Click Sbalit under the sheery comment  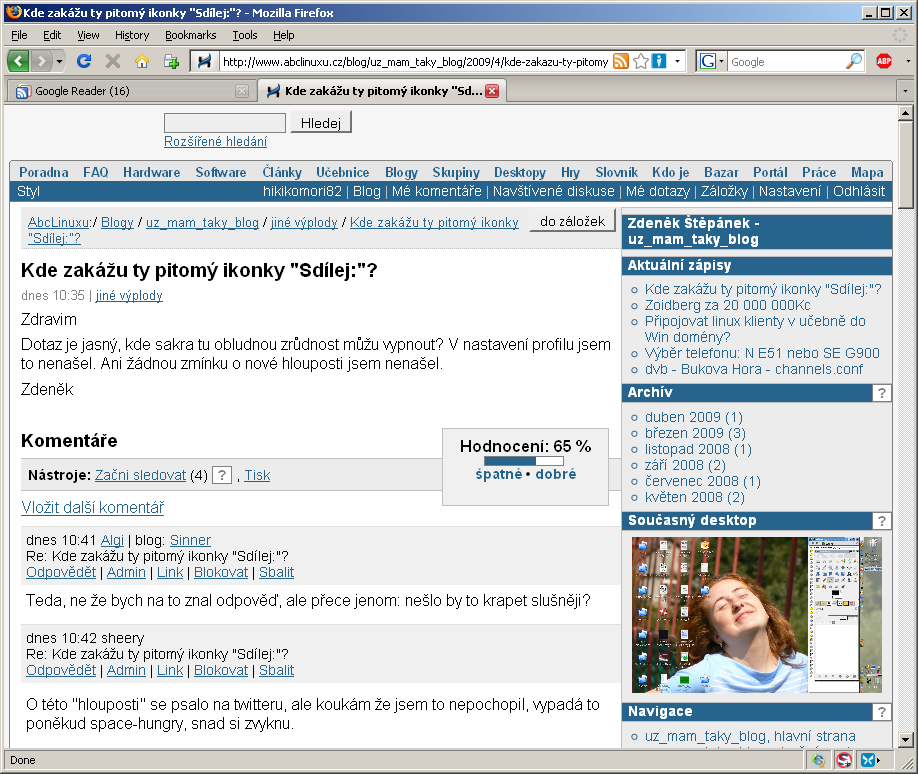coord(276,670)
